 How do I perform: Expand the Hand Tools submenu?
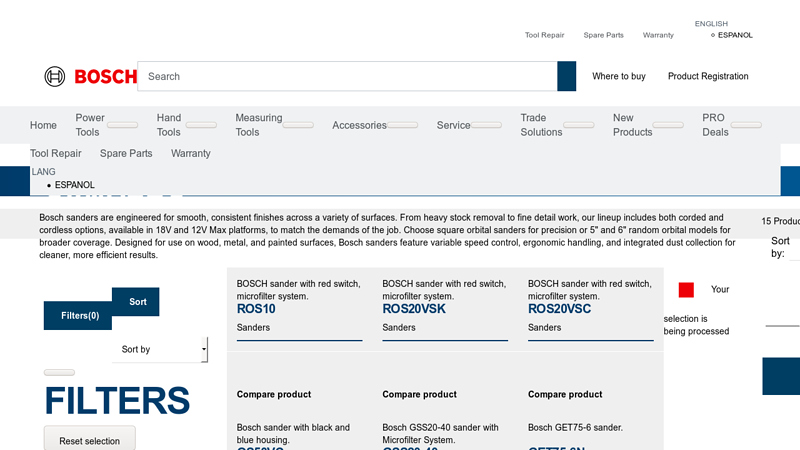(x=201, y=126)
